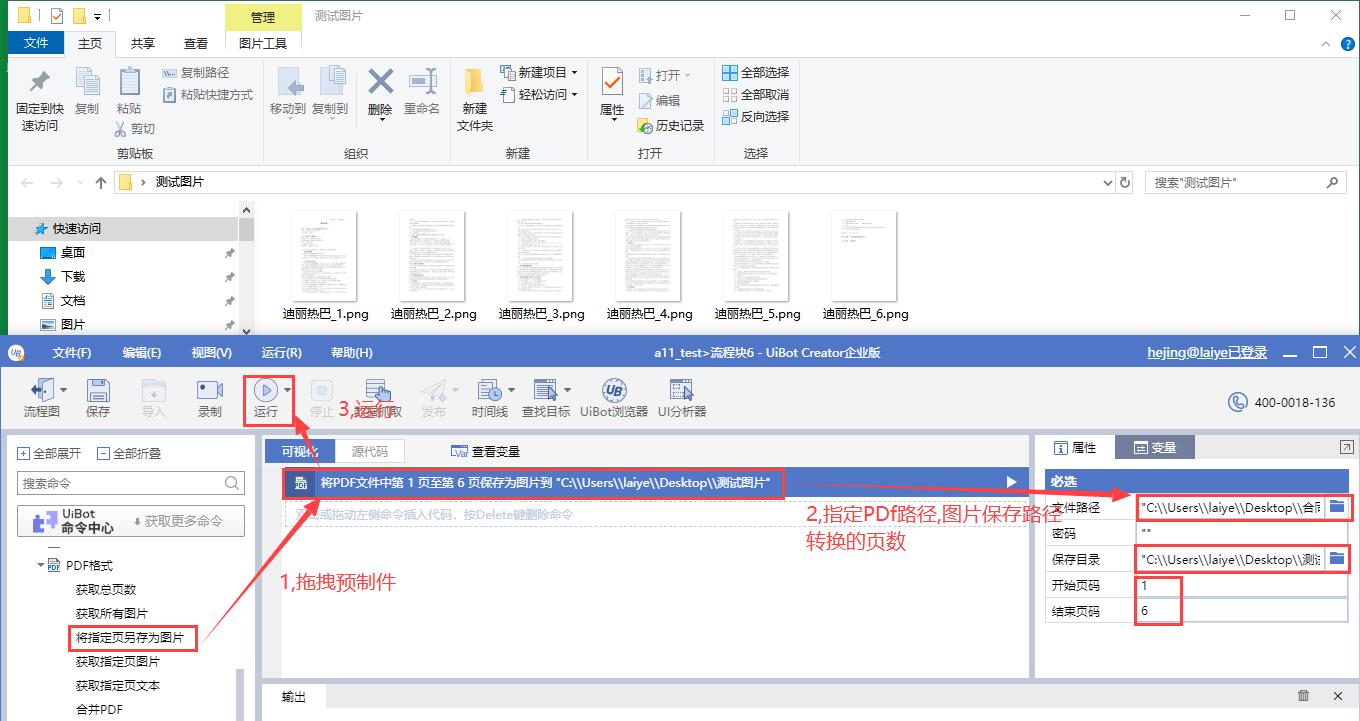Open the 编辑(E) menu

(x=141, y=352)
